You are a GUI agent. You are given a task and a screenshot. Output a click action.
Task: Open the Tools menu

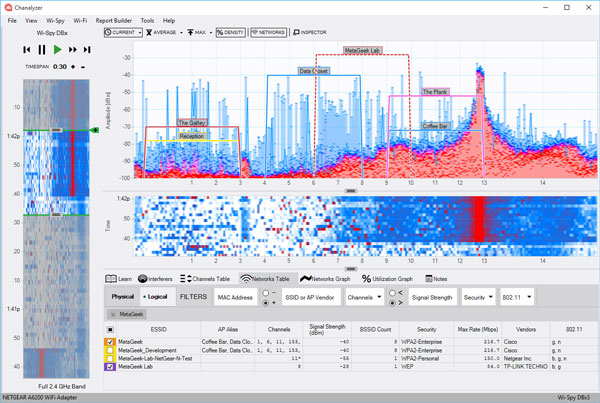147,21
